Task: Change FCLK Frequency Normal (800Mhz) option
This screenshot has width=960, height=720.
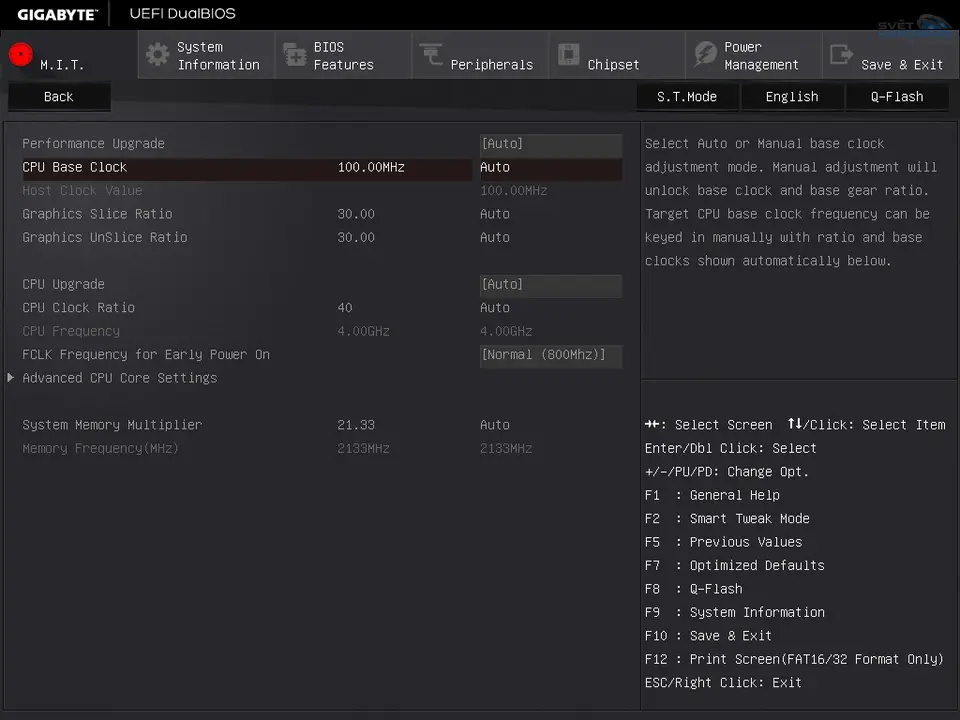Action: click(550, 355)
